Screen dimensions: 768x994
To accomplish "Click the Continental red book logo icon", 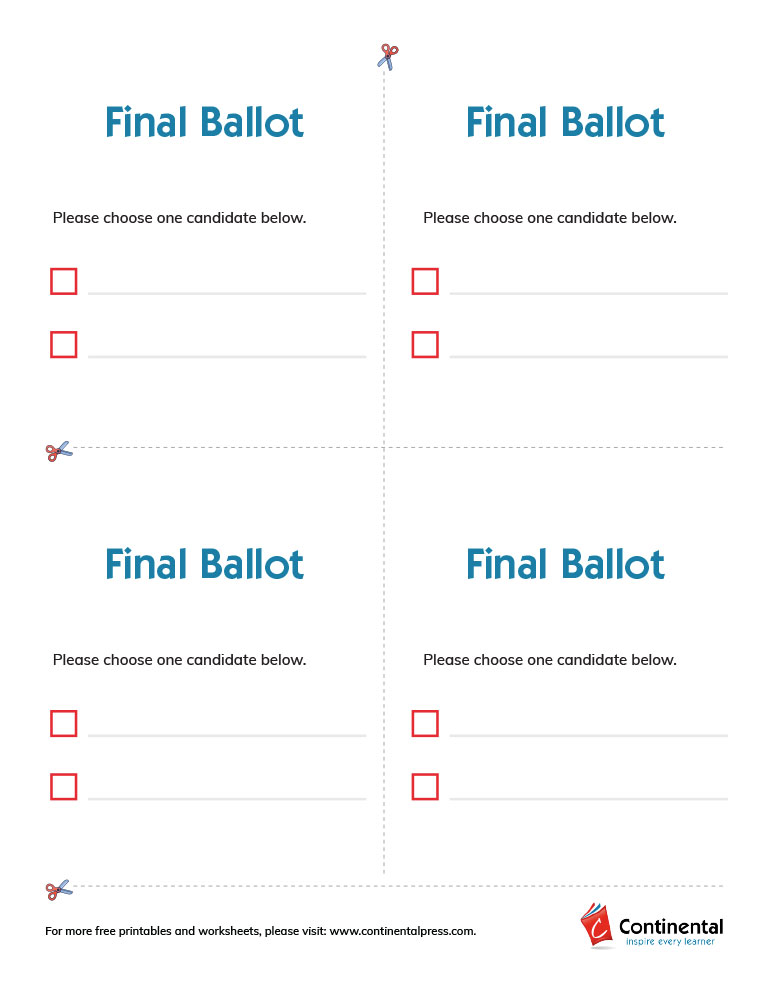I will coord(597,925).
